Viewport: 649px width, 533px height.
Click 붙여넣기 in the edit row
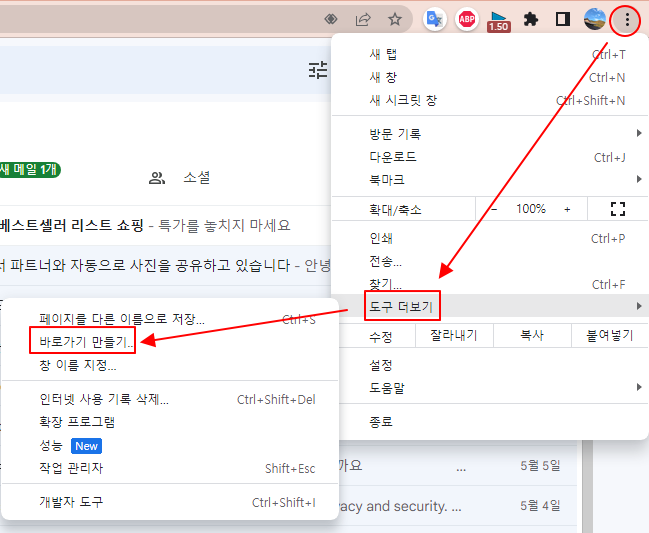point(610,336)
